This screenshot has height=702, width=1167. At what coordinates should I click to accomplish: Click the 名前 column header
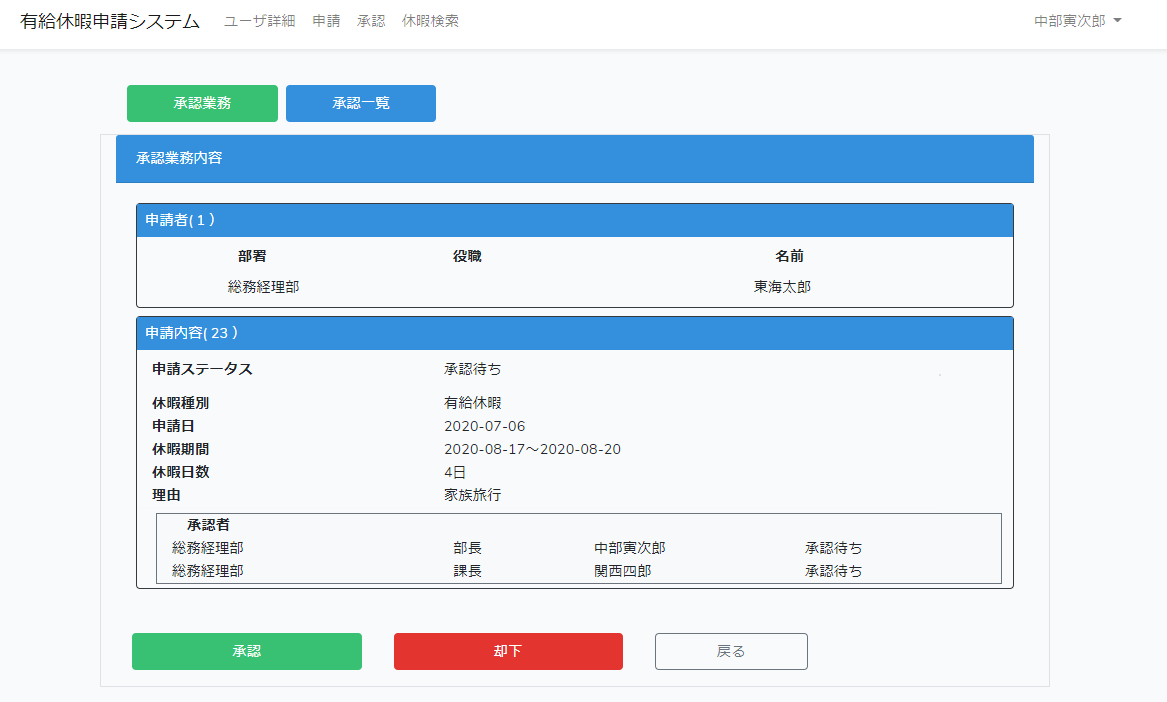click(x=790, y=256)
